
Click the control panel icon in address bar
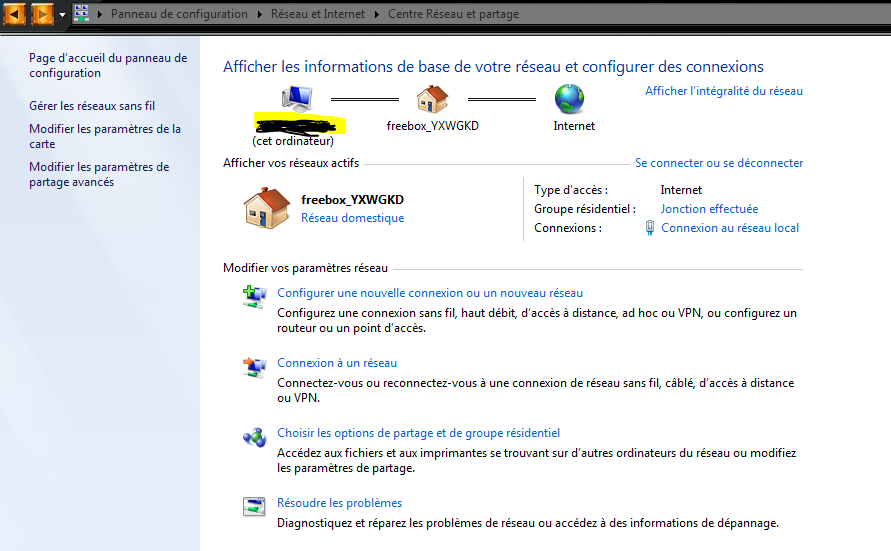pyautogui.click(x=82, y=14)
